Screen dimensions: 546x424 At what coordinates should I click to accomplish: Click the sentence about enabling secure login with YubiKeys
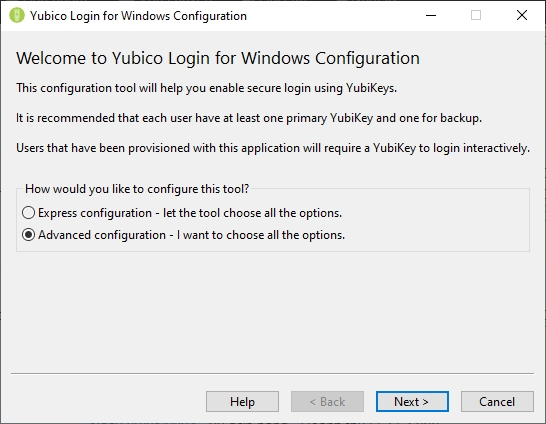coord(206,88)
